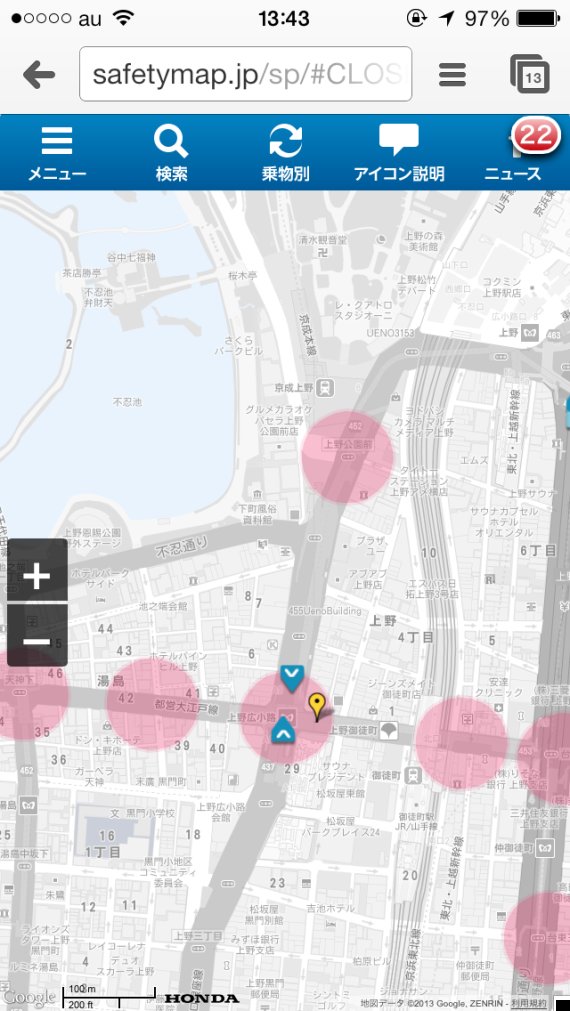Tap the yellow location pin marker
This screenshot has height=1011, width=570.
pyautogui.click(x=316, y=707)
